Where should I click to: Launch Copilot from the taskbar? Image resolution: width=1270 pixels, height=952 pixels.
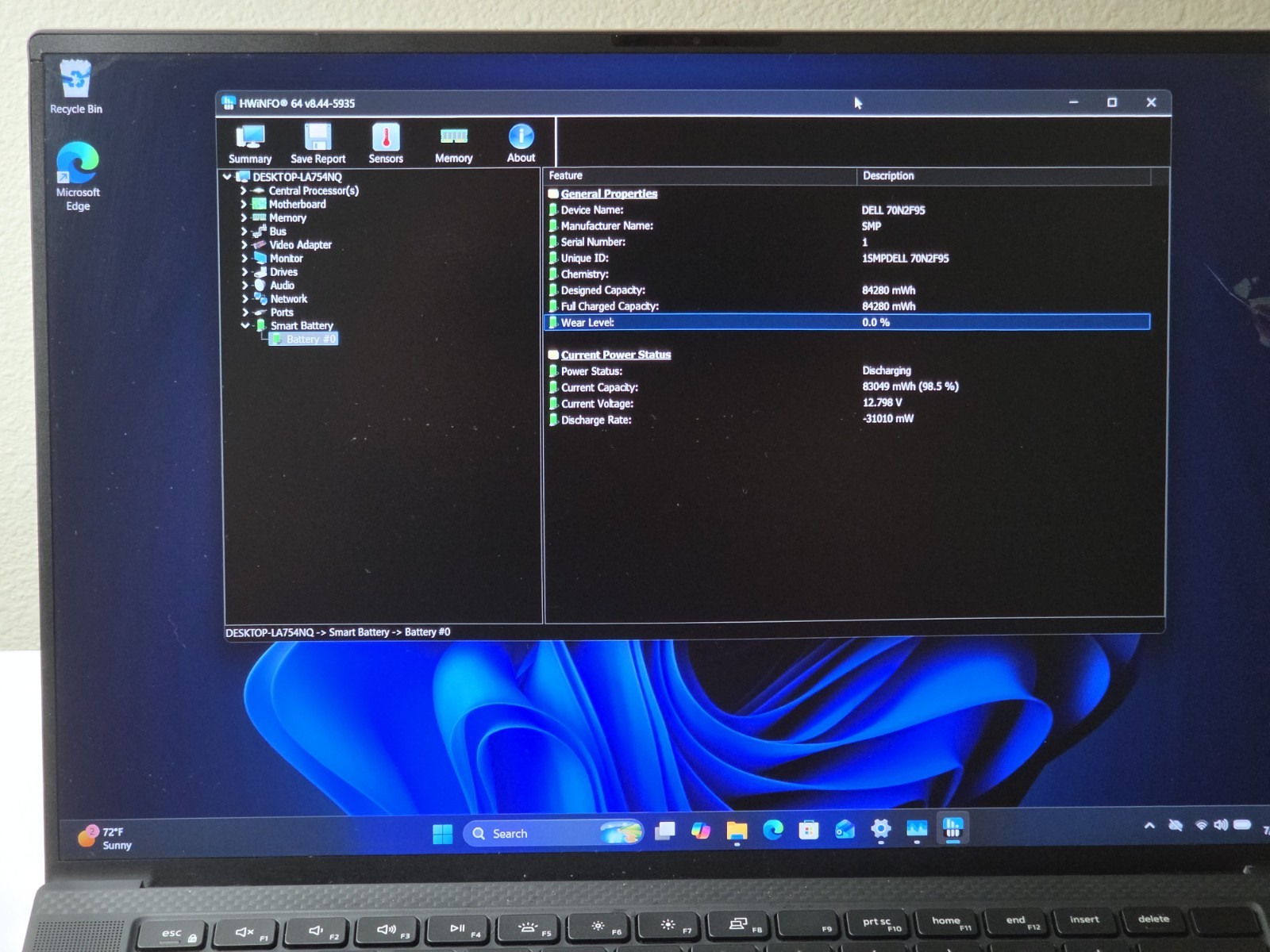pos(700,831)
